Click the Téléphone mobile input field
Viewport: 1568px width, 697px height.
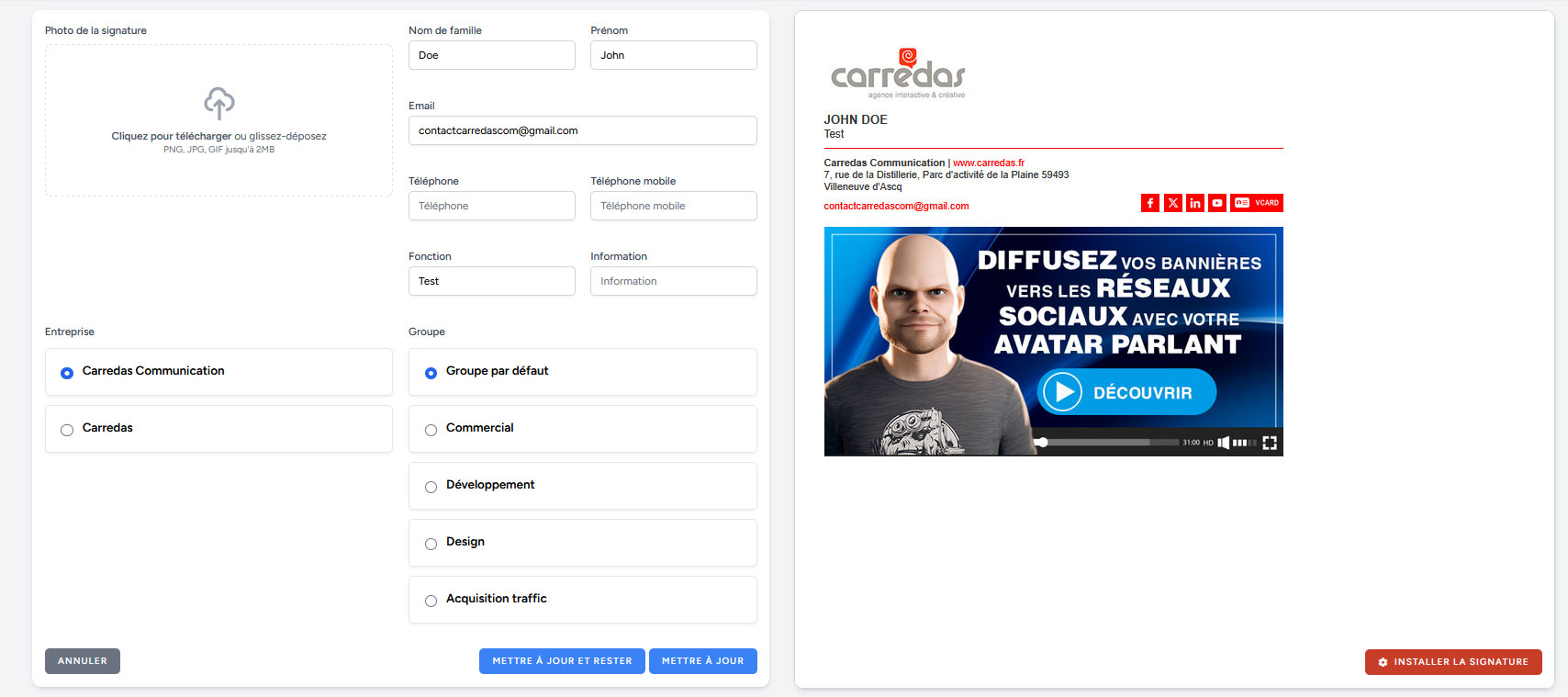coord(673,206)
